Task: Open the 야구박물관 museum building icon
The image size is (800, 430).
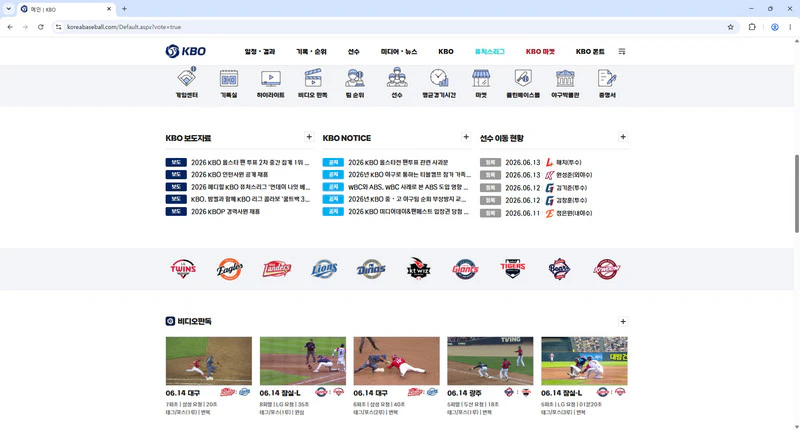Action: click(x=565, y=79)
